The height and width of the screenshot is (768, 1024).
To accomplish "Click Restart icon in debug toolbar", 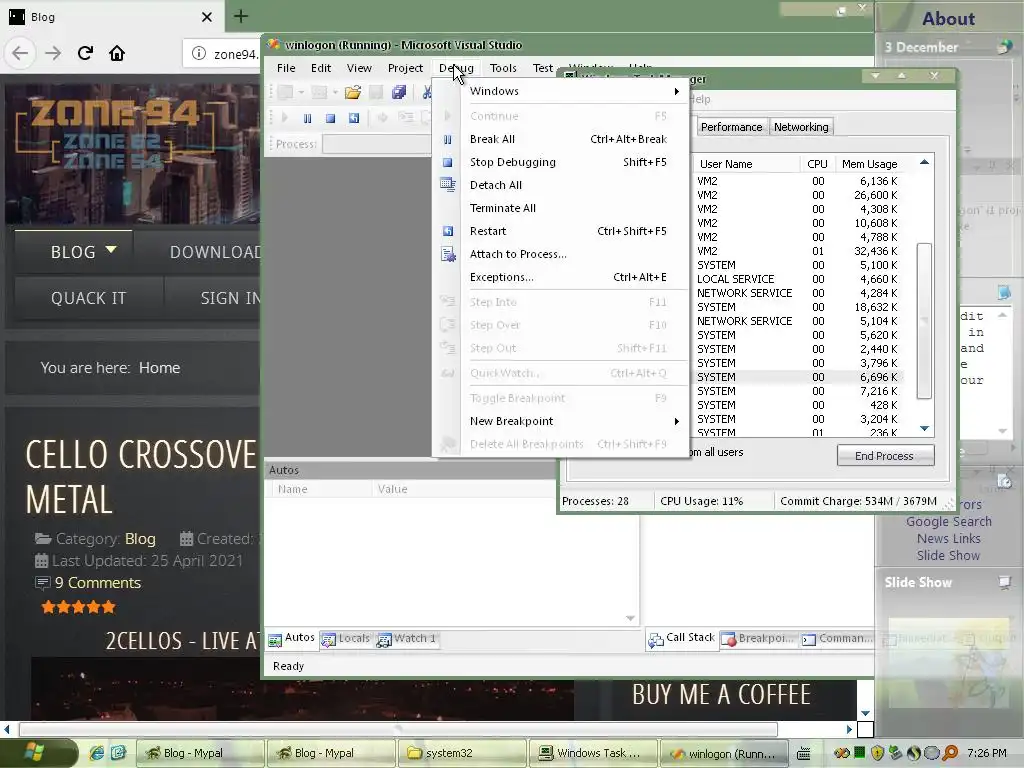I will (353, 118).
